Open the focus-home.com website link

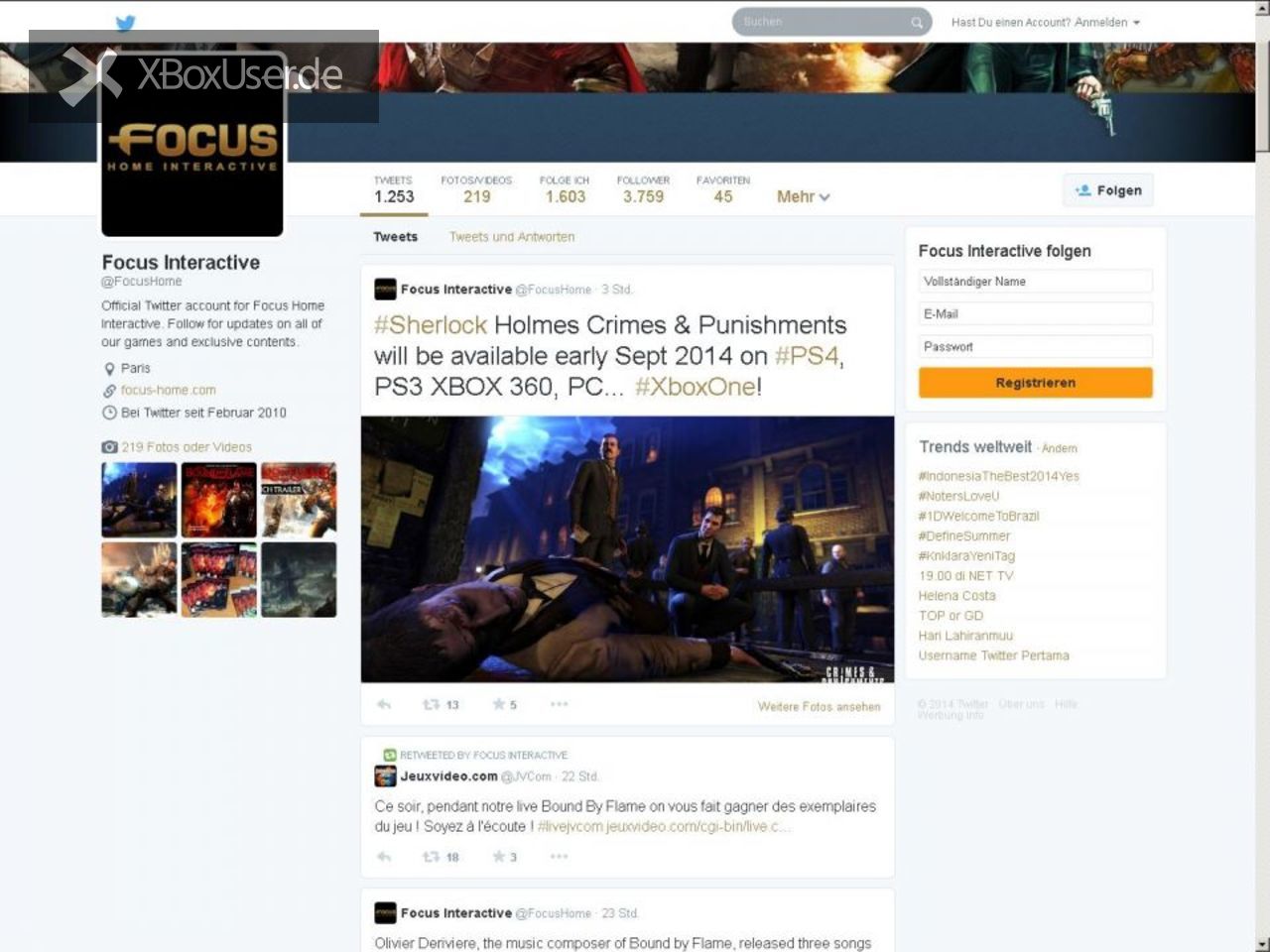point(168,391)
